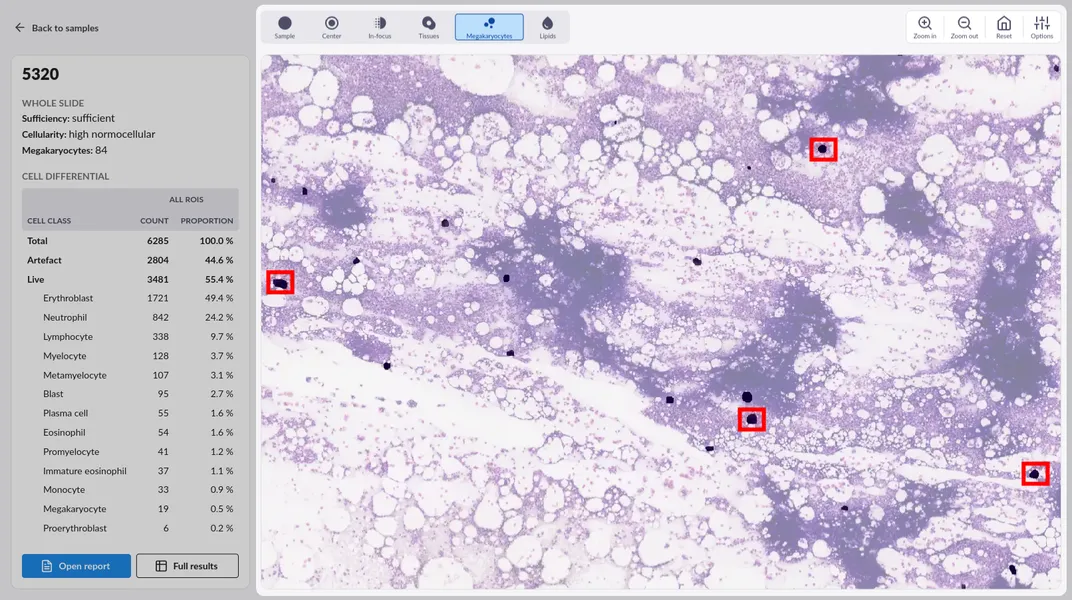
Task: Enable the Lipids overlay
Action: tap(547, 27)
